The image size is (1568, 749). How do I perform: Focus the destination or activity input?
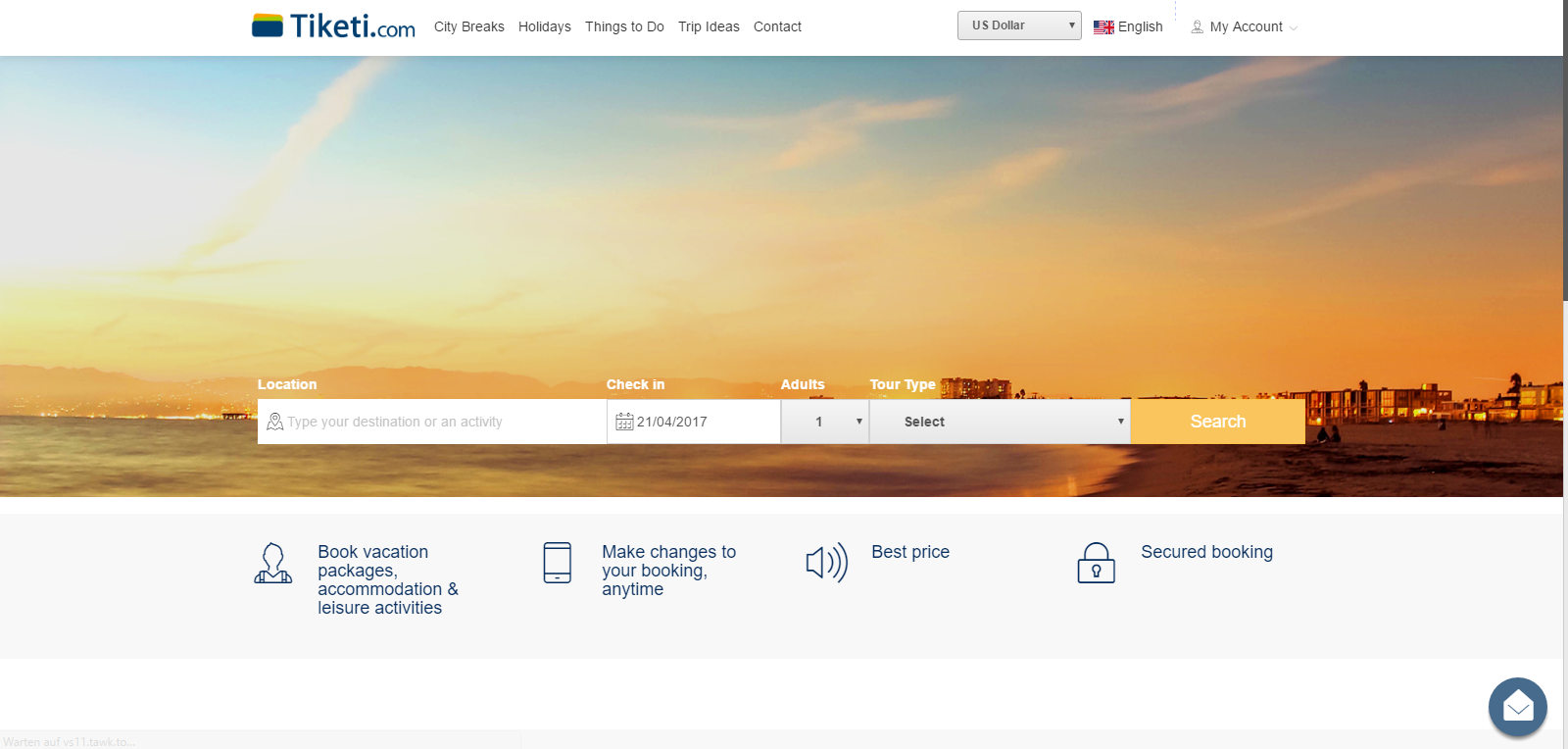pos(441,422)
